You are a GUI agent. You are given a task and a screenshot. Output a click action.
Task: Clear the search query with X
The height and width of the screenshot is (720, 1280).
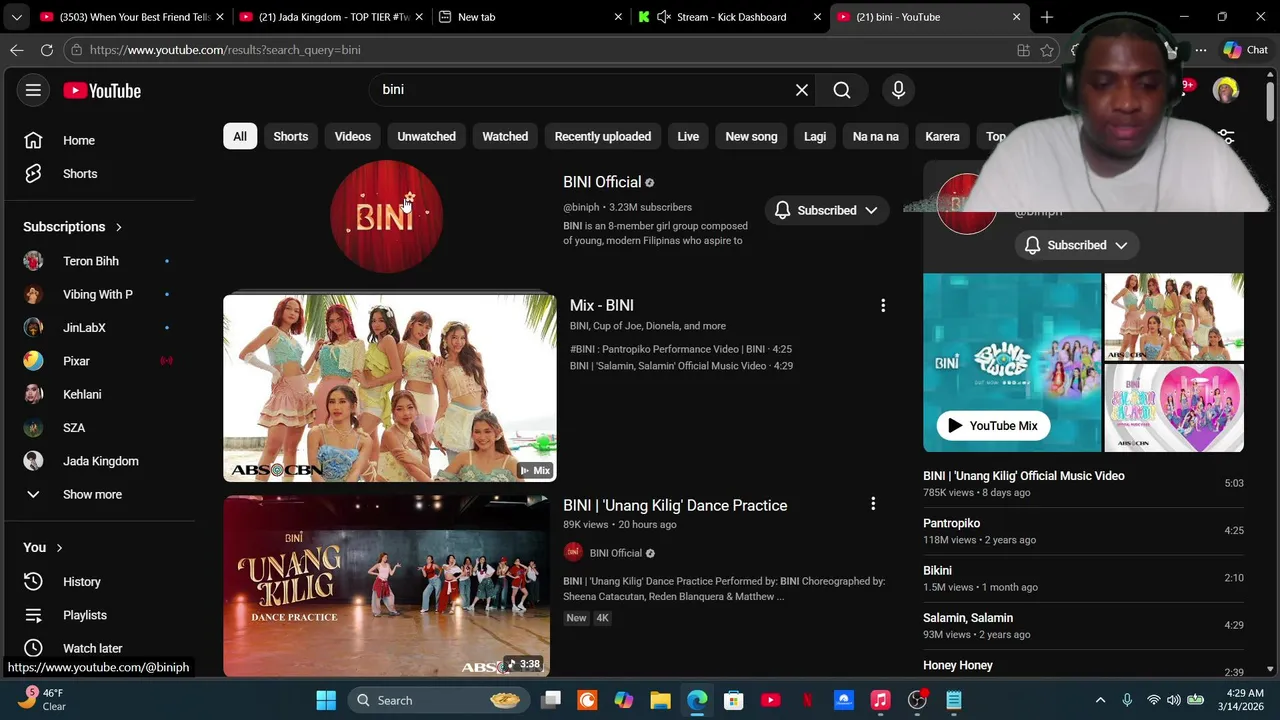802,90
